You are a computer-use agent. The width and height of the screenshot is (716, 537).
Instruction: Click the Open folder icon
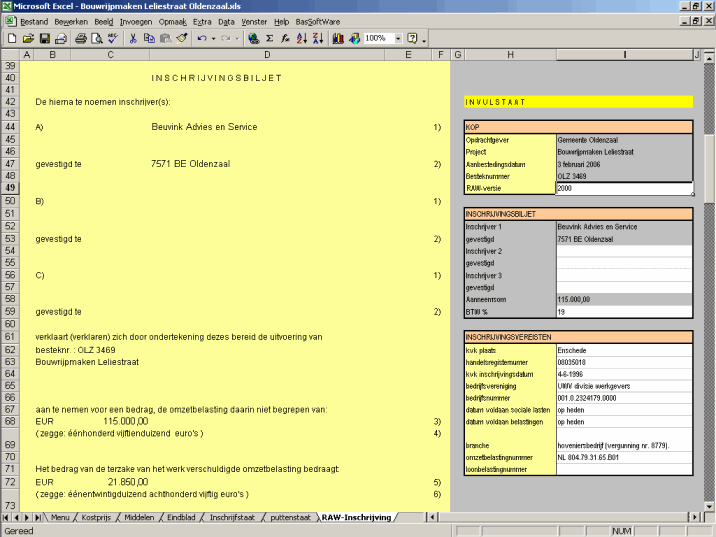28,38
